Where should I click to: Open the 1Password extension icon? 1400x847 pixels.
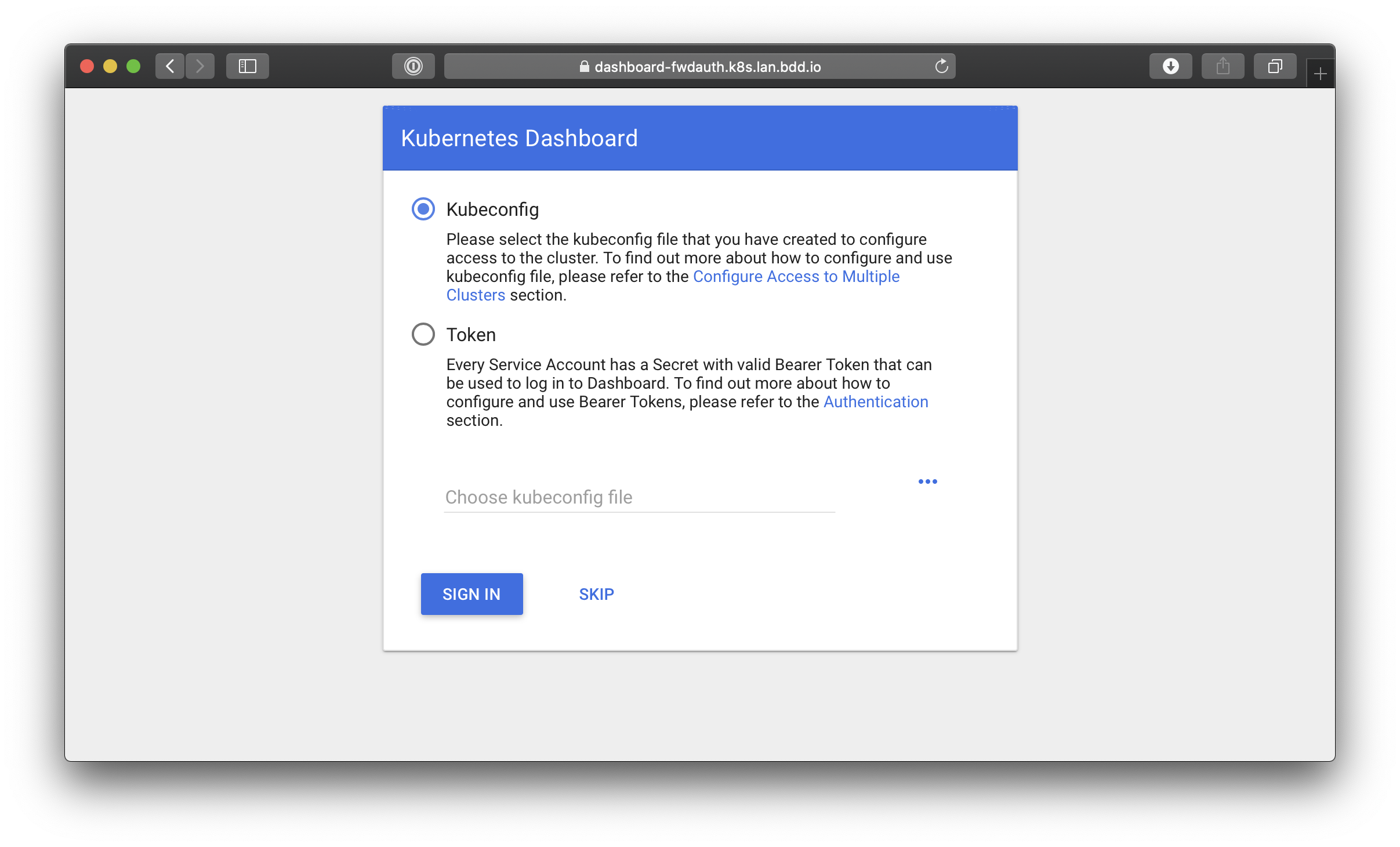414,66
